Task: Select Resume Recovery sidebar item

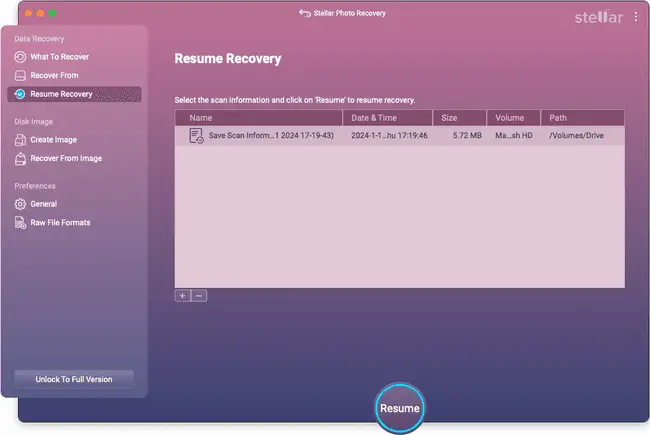Action: pos(75,94)
